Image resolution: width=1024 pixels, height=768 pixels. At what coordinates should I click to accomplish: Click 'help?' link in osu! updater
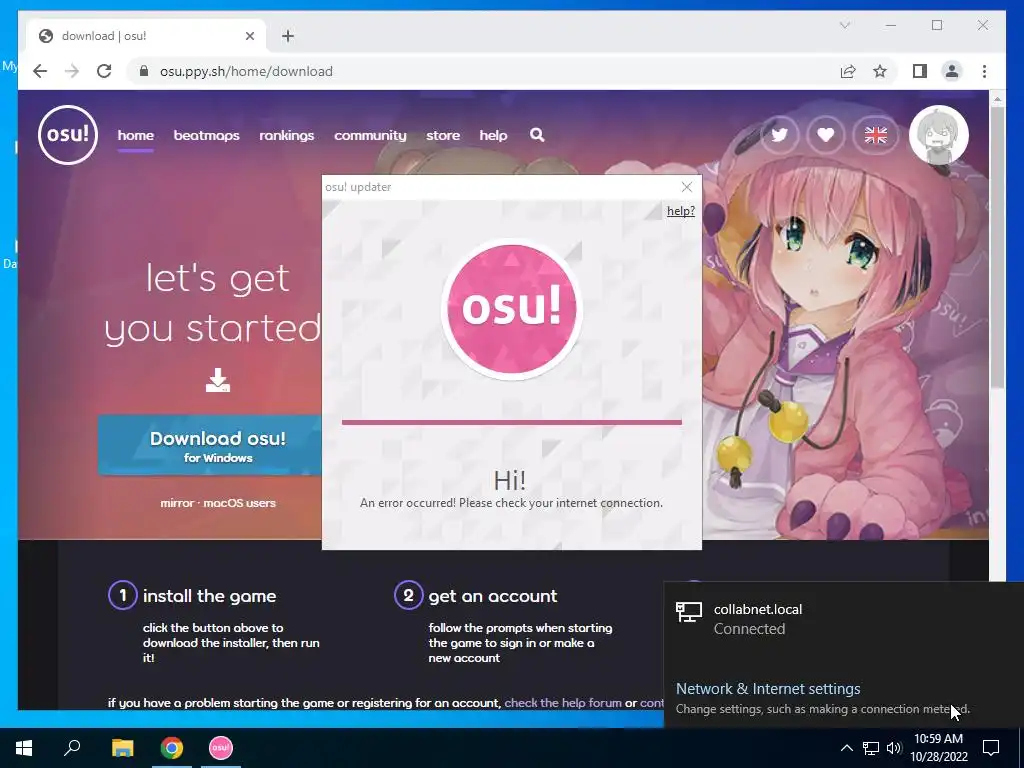[x=680, y=211]
